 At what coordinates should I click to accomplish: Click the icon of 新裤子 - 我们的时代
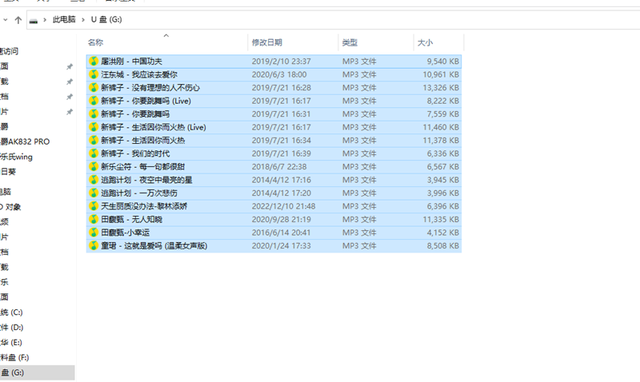(x=93, y=153)
